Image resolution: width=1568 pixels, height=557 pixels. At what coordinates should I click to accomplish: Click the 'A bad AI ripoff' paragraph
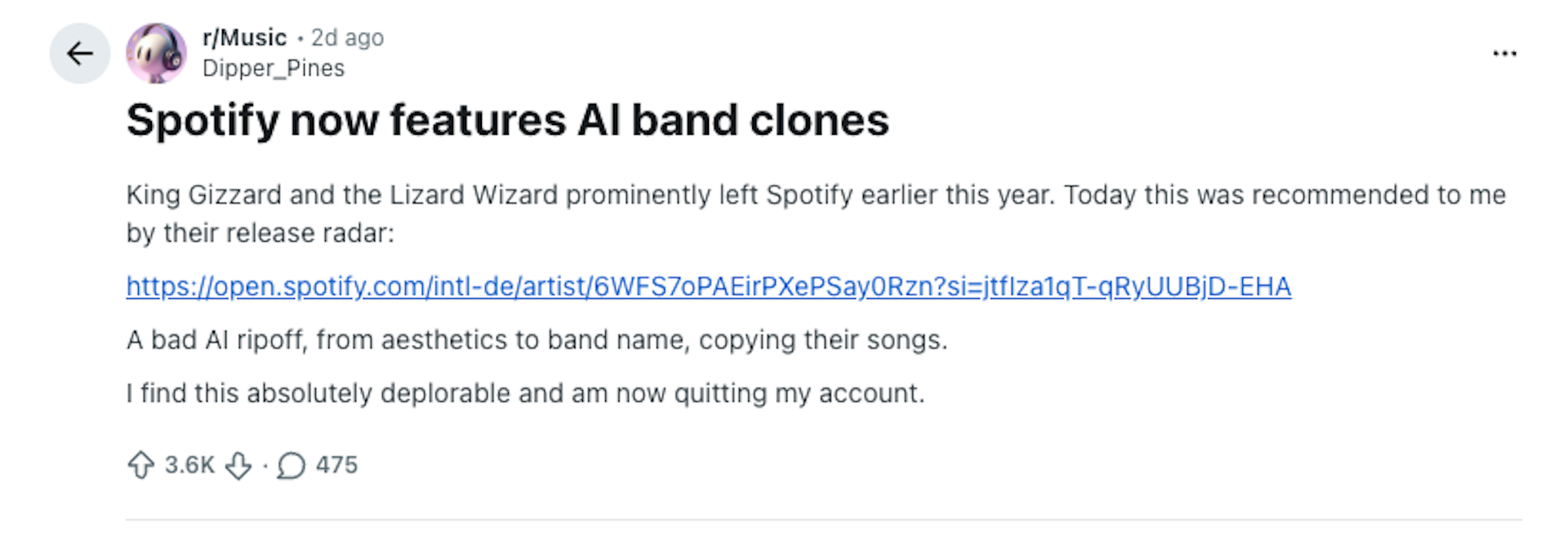tap(537, 340)
